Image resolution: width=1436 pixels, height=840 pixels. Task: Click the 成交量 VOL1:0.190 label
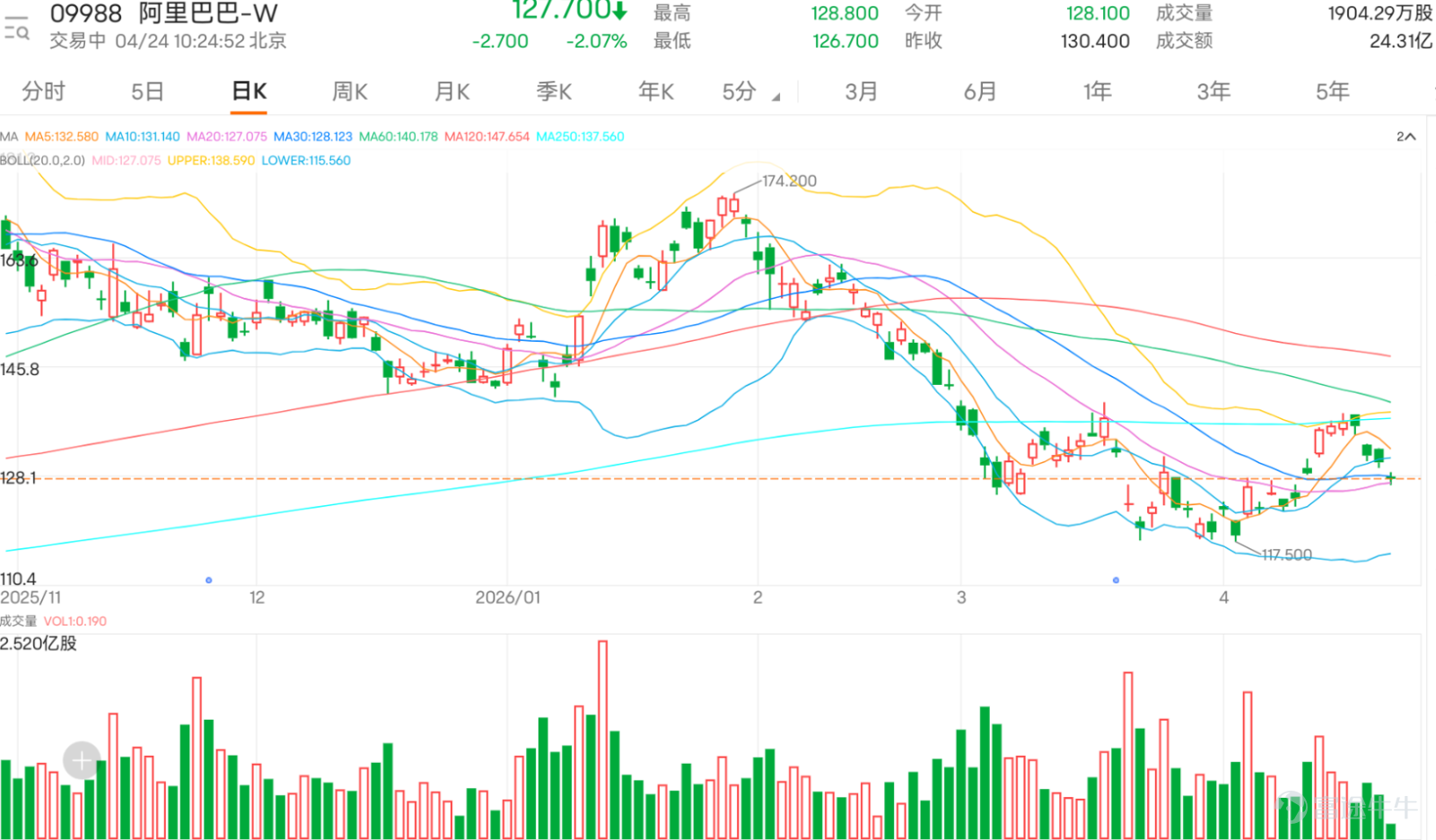click(x=53, y=621)
